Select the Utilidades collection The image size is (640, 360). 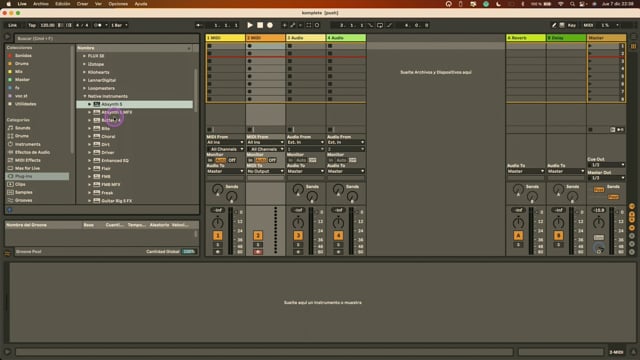tap(25, 104)
